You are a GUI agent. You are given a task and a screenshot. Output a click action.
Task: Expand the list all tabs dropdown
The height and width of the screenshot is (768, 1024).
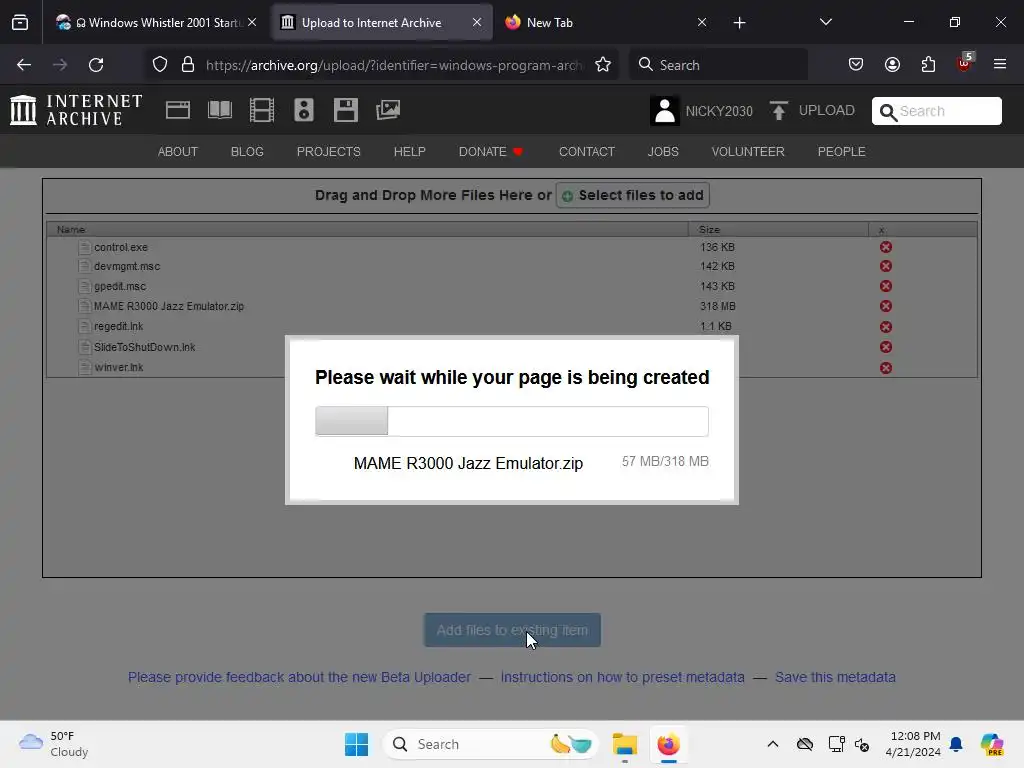tap(825, 22)
